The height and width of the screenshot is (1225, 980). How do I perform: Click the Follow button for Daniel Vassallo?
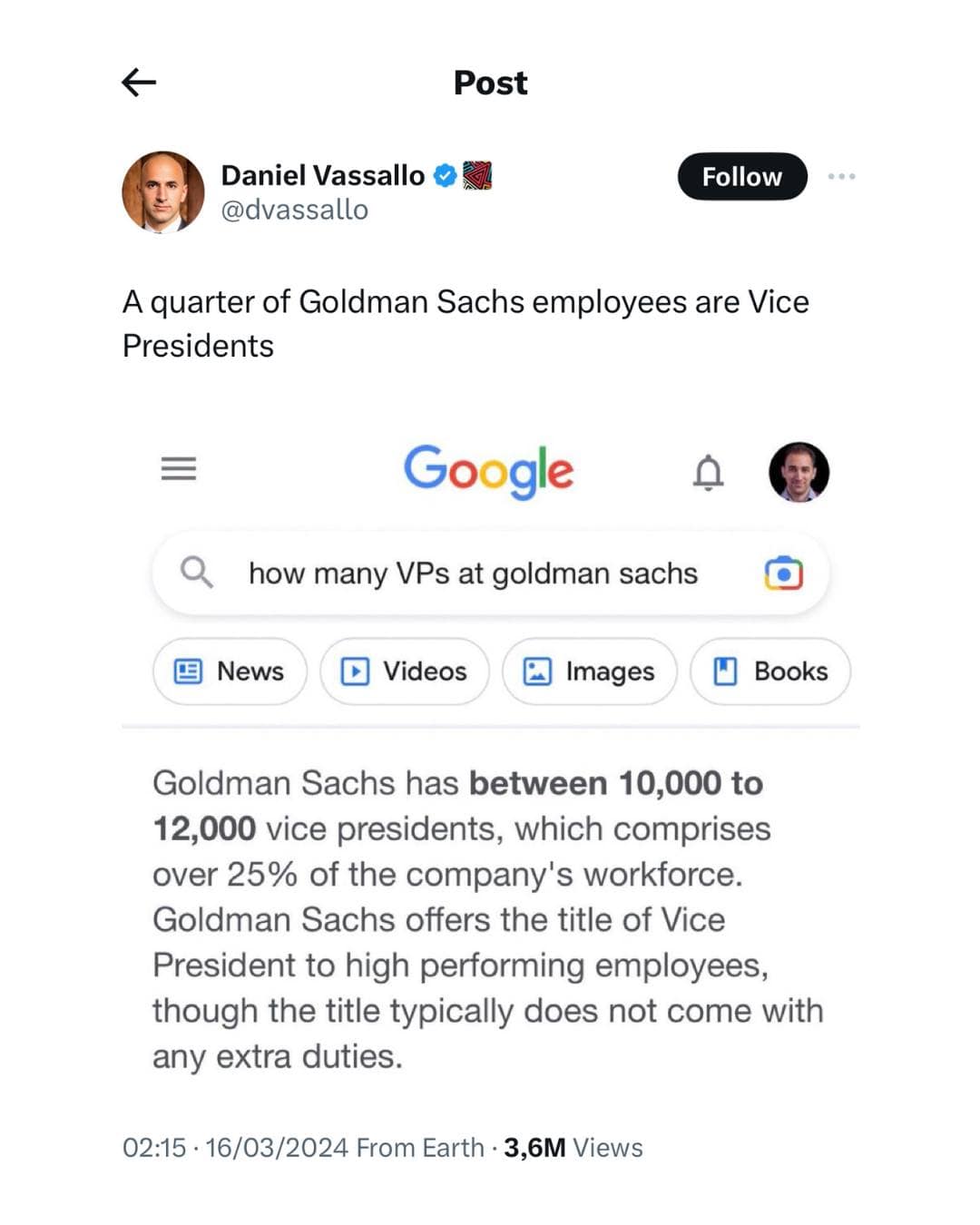coord(741,177)
